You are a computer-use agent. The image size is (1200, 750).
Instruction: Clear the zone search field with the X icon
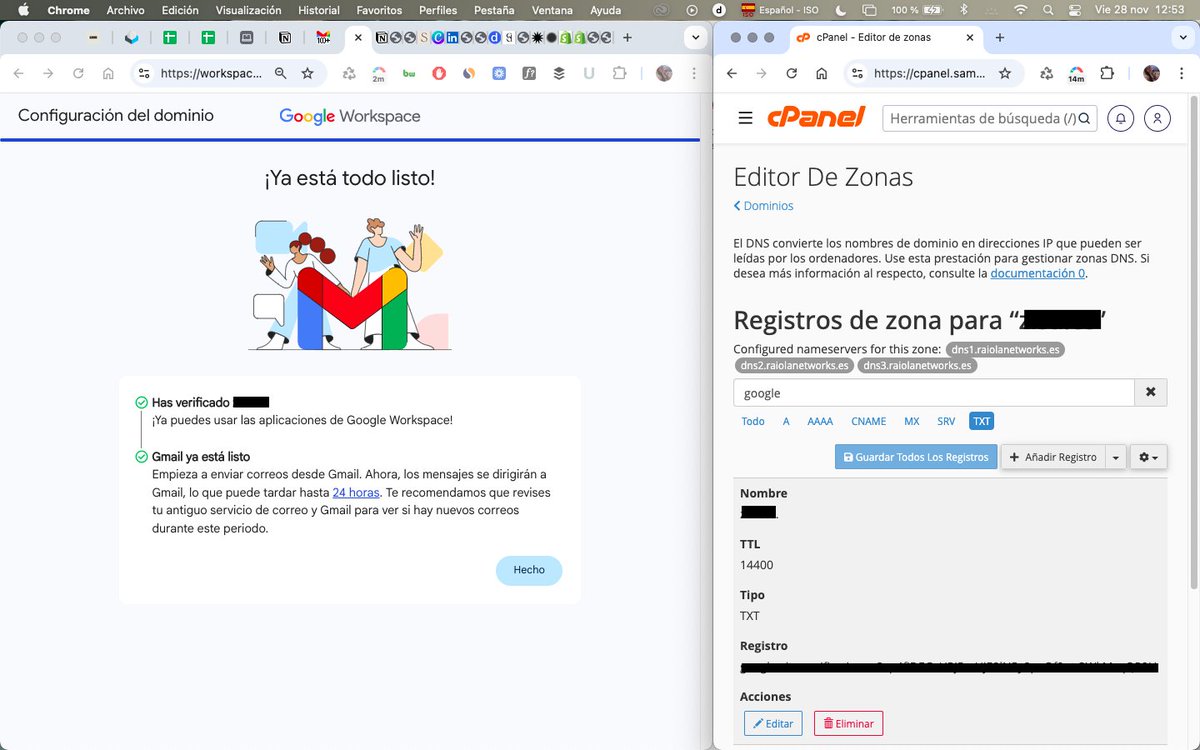1150,392
